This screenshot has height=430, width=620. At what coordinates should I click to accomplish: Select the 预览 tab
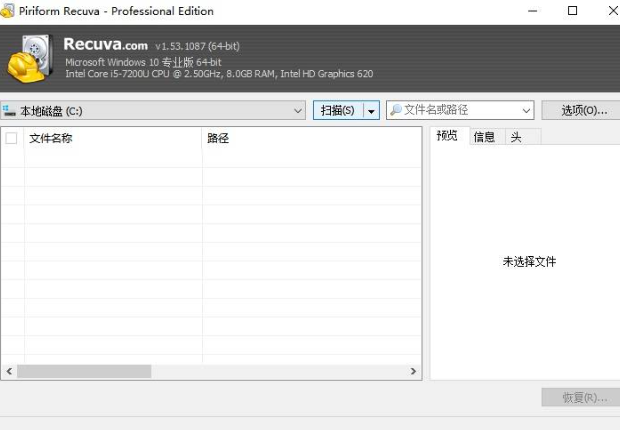(448, 137)
